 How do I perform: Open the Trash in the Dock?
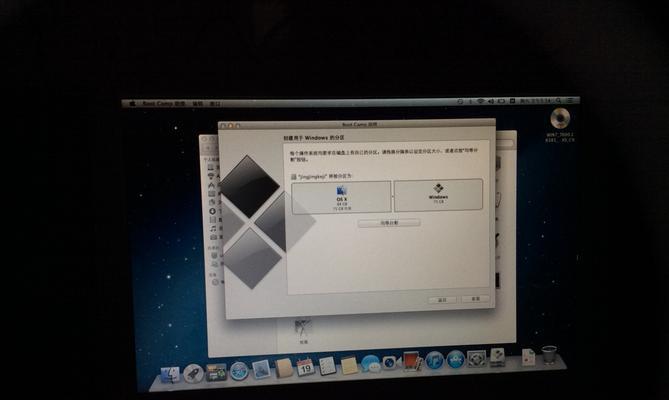(x=549, y=354)
